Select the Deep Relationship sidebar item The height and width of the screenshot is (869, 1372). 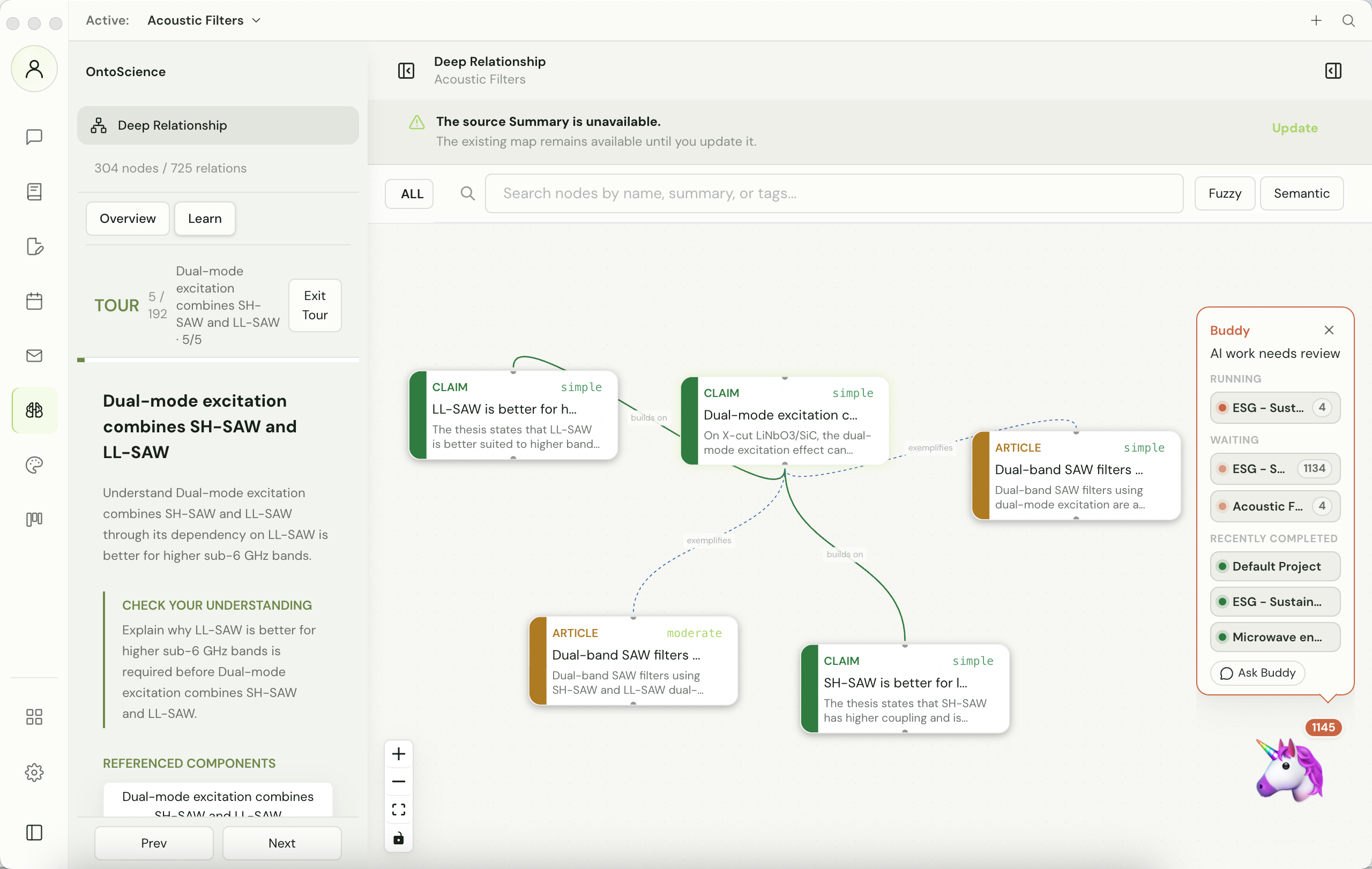click(x=218, y=125)
